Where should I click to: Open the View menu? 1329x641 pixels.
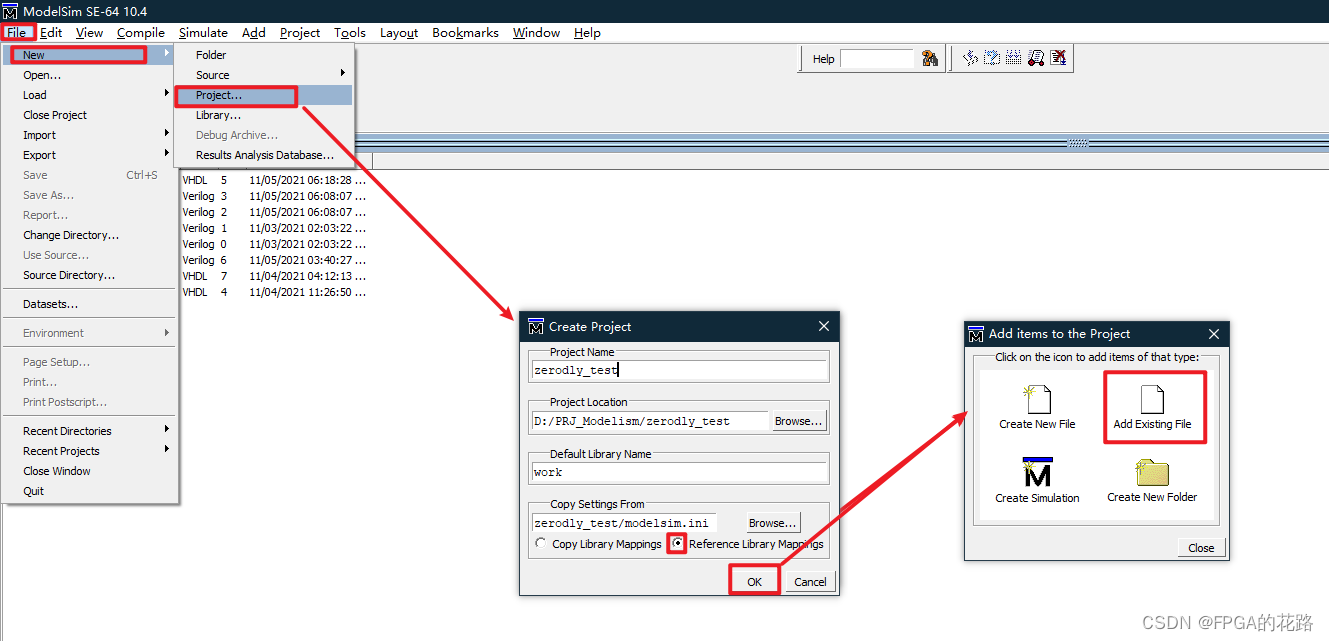pos(89,32)
